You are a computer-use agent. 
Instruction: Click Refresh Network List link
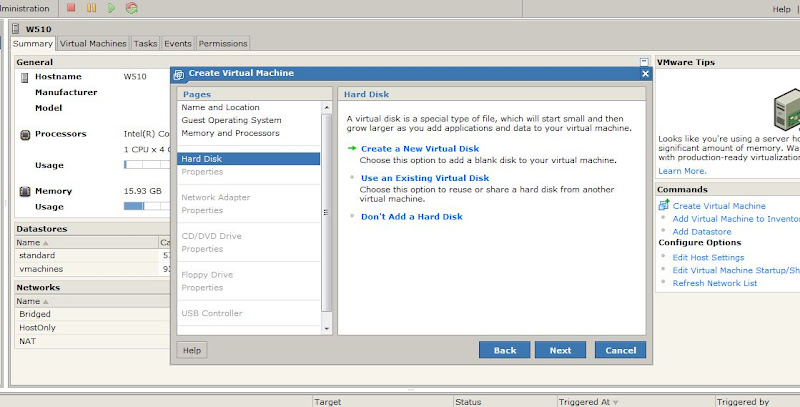tap(714, 283)
